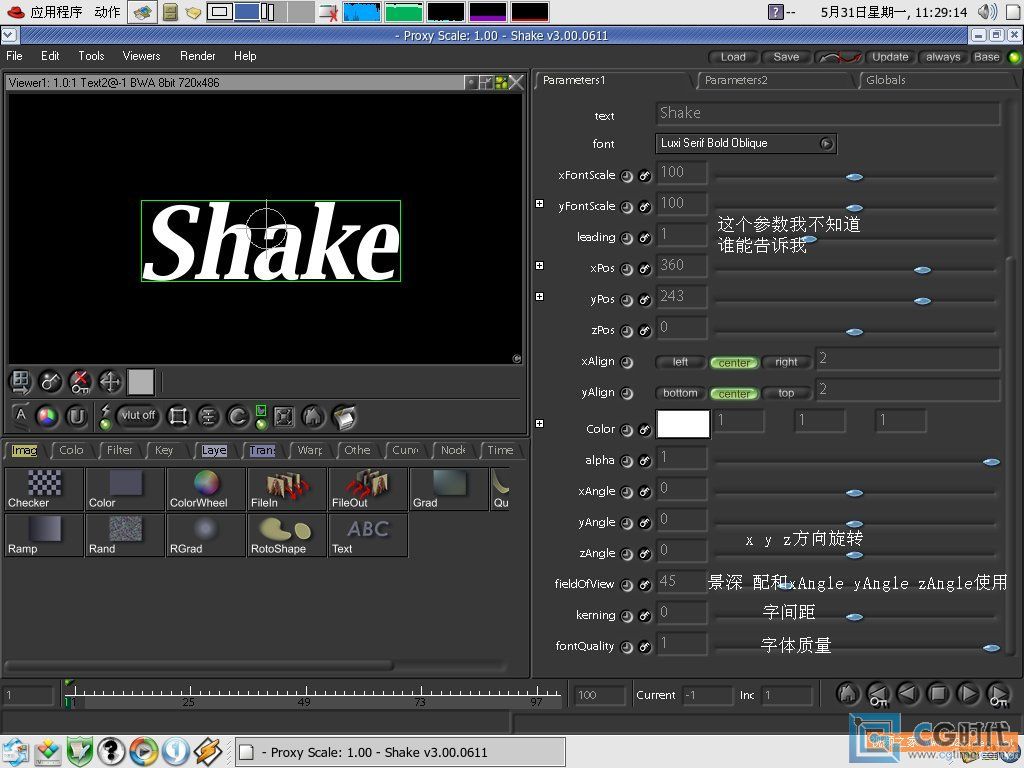1024x768 pixels.
Task: Set xAlign to left
Action: point(680,362)
